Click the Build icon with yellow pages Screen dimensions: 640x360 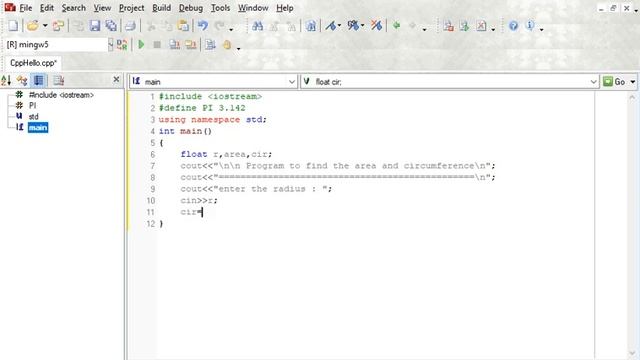tap(191, 44)
